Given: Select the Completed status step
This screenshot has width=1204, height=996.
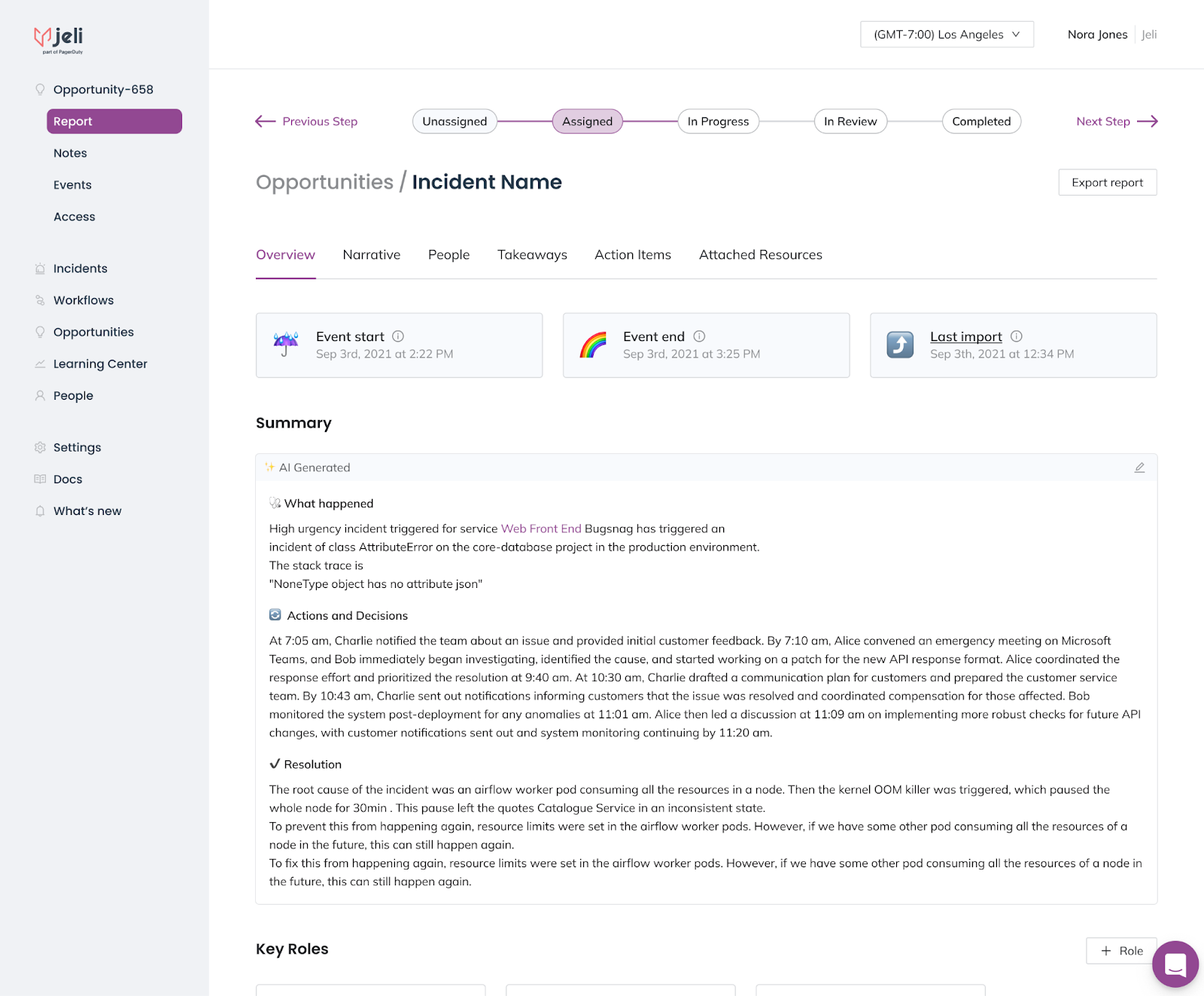Looking at the screenshot, I should (981, 121).
